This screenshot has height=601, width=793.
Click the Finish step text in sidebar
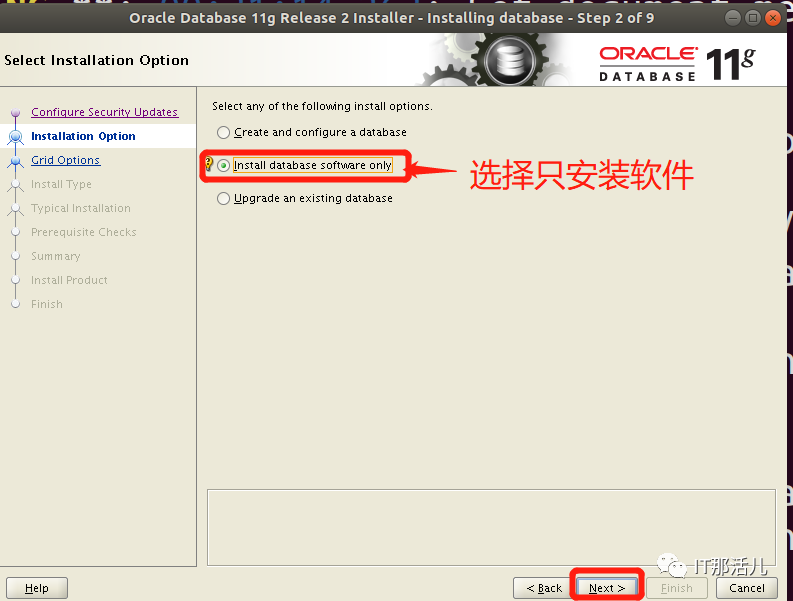pos(47,304)
